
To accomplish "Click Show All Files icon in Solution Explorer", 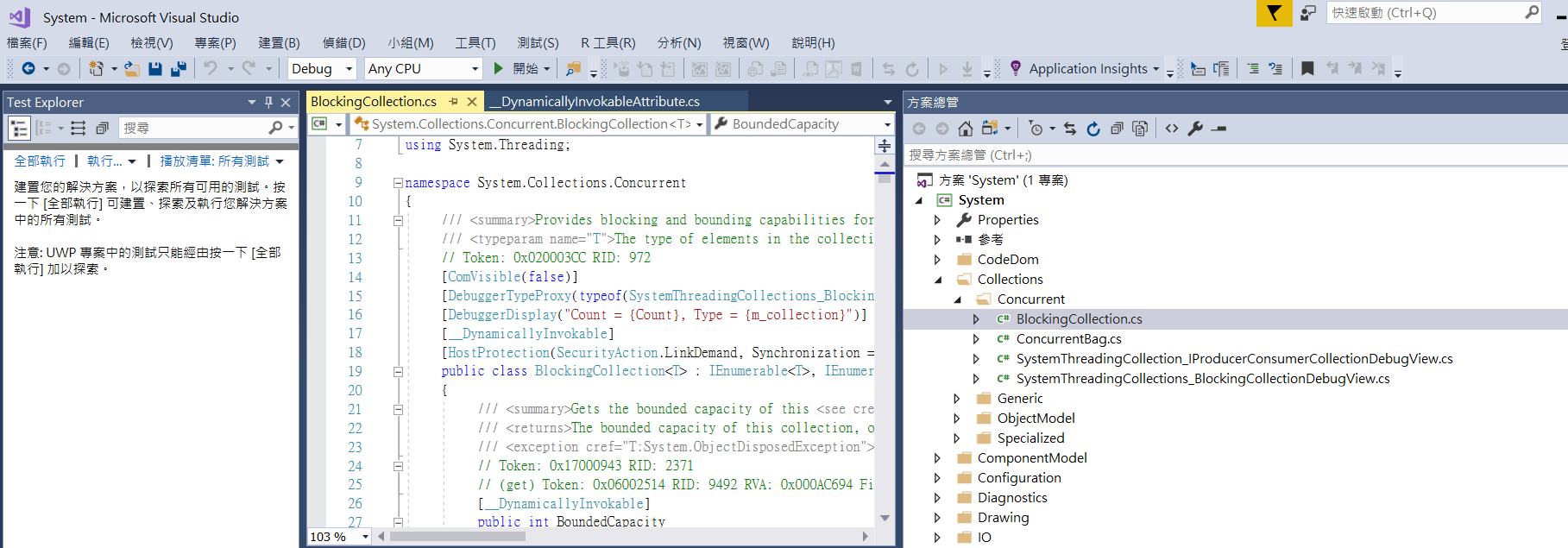I will (1140, 129).
